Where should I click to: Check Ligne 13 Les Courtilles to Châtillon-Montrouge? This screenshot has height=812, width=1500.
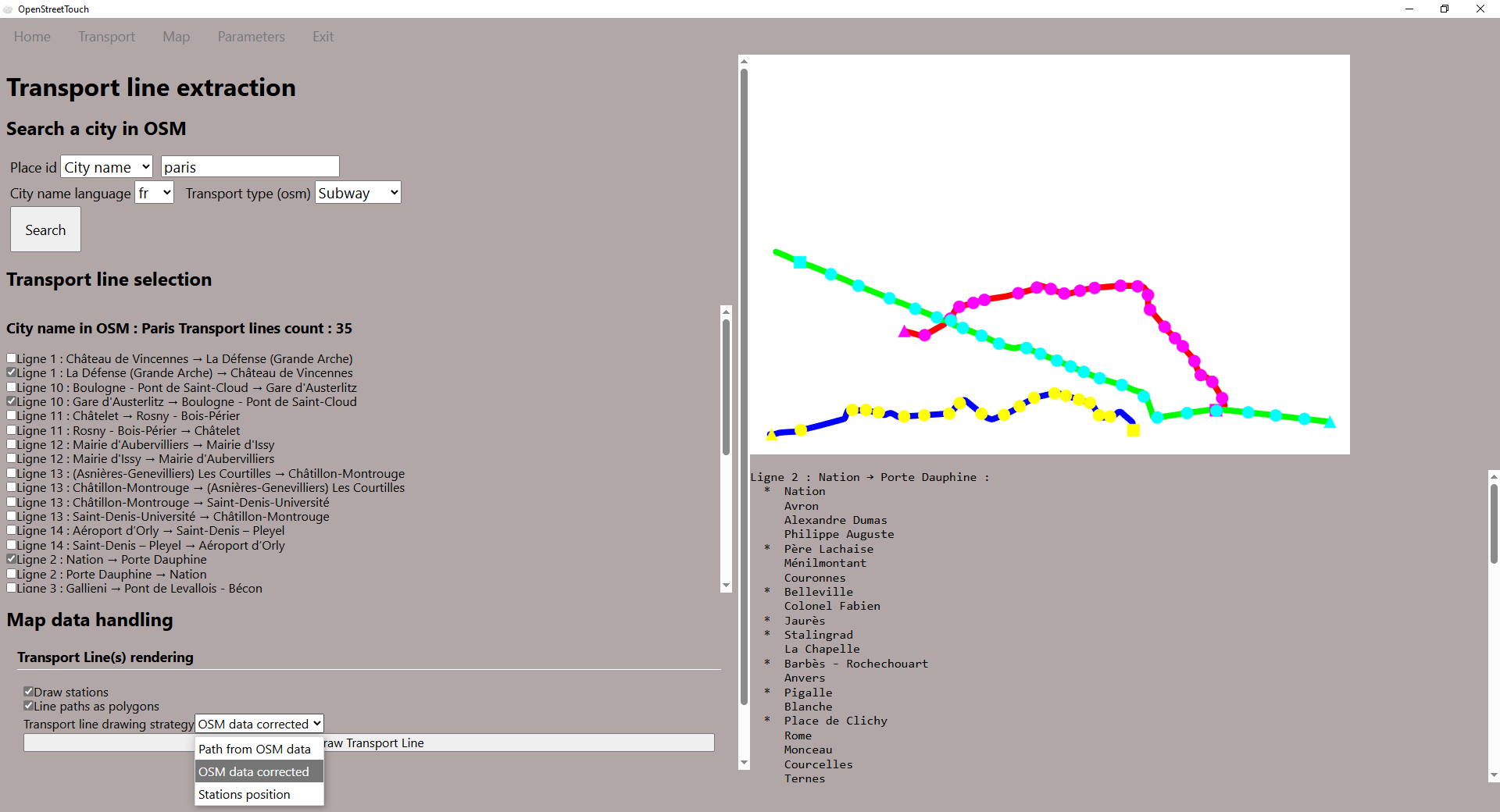pos(12,473)
